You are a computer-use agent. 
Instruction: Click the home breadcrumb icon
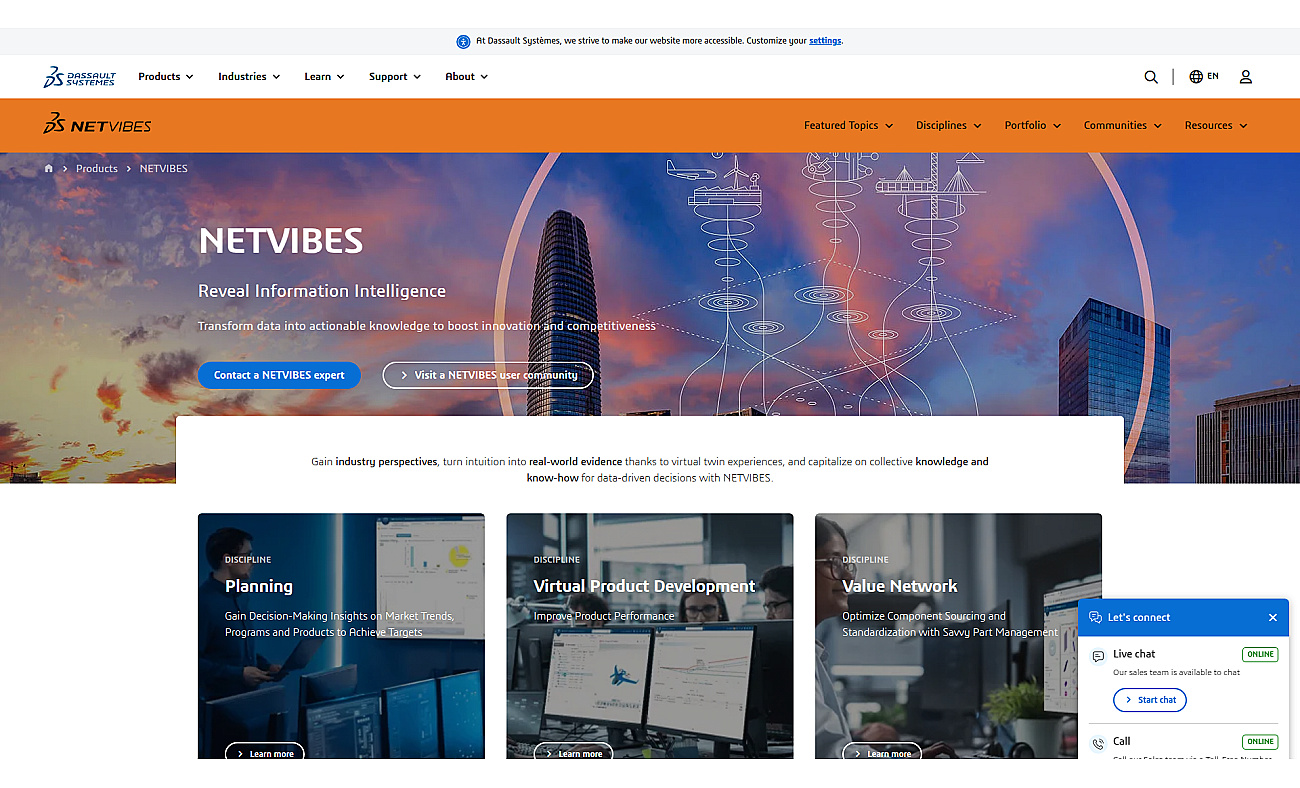pyautogui.click(x=48, y=168)
